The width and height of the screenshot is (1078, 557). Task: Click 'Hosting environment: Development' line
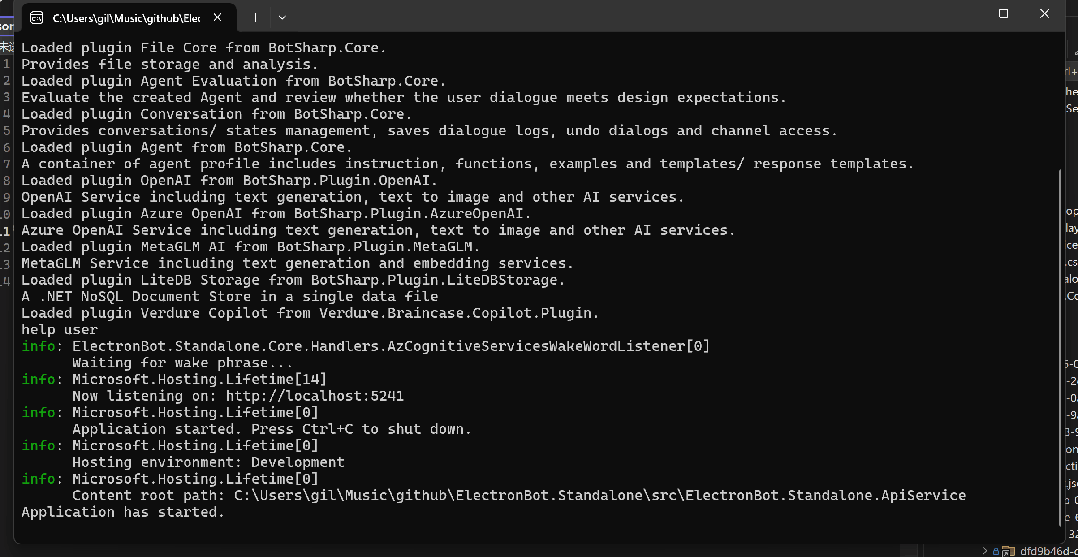[208, 462]
